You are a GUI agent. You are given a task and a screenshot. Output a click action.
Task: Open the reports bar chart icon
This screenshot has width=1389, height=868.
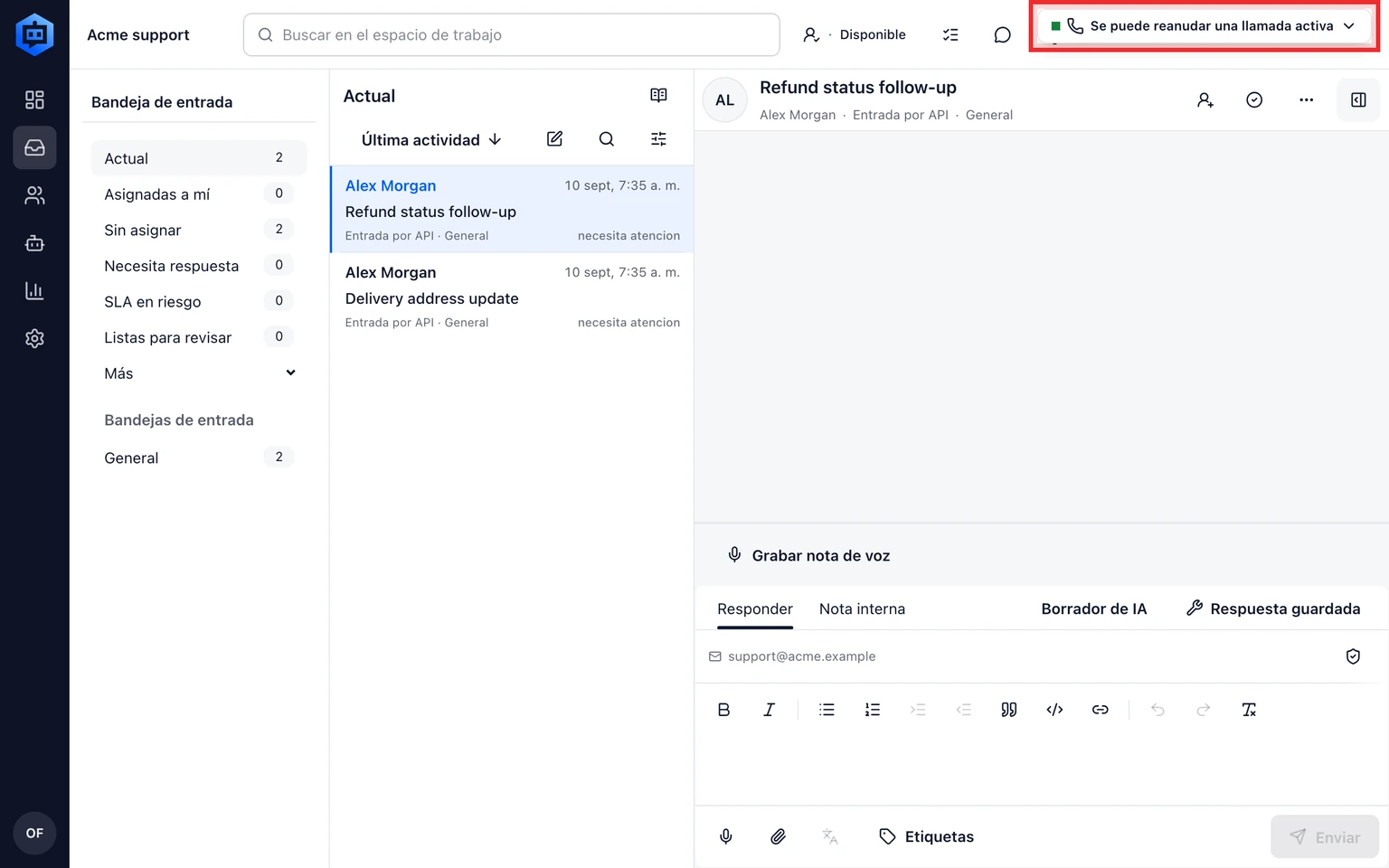34,291
